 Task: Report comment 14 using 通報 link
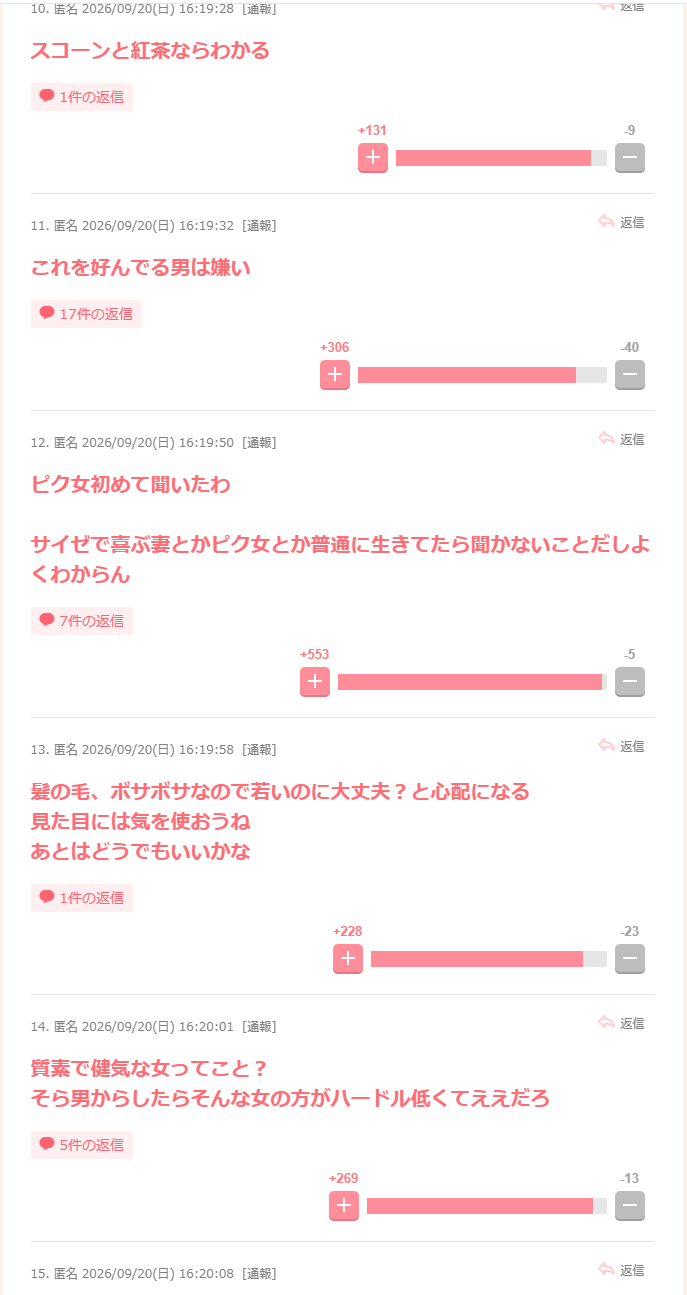259,1026
